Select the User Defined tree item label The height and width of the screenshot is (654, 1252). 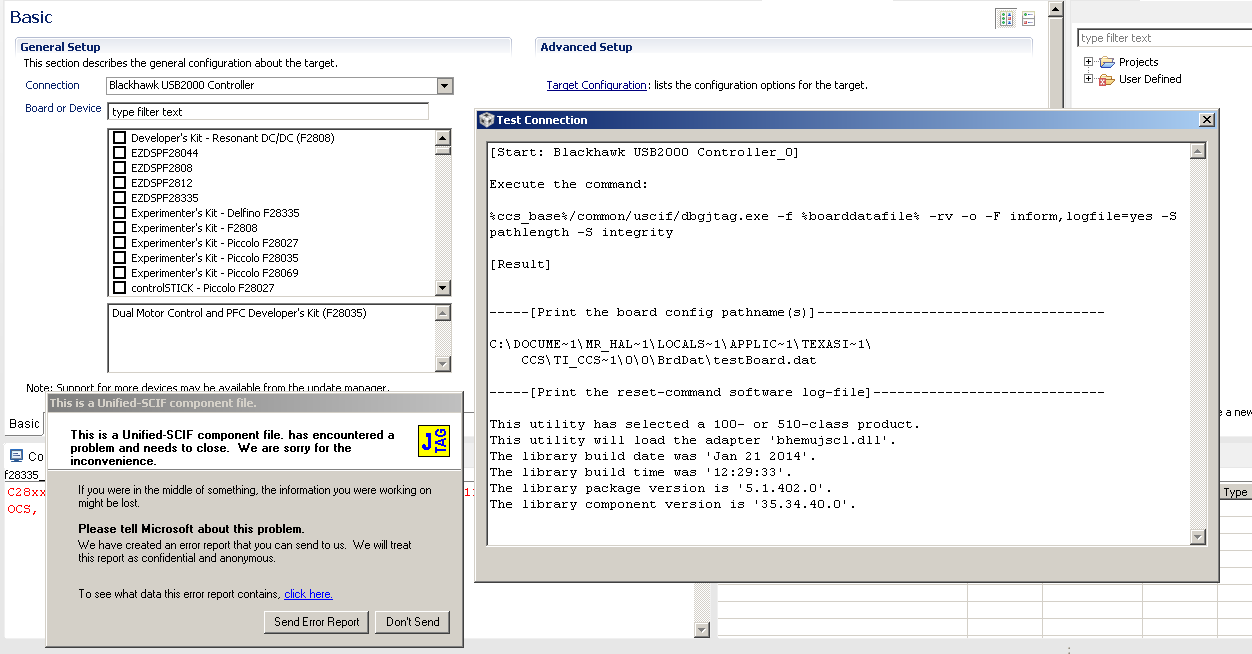[x=1150, y=79]
